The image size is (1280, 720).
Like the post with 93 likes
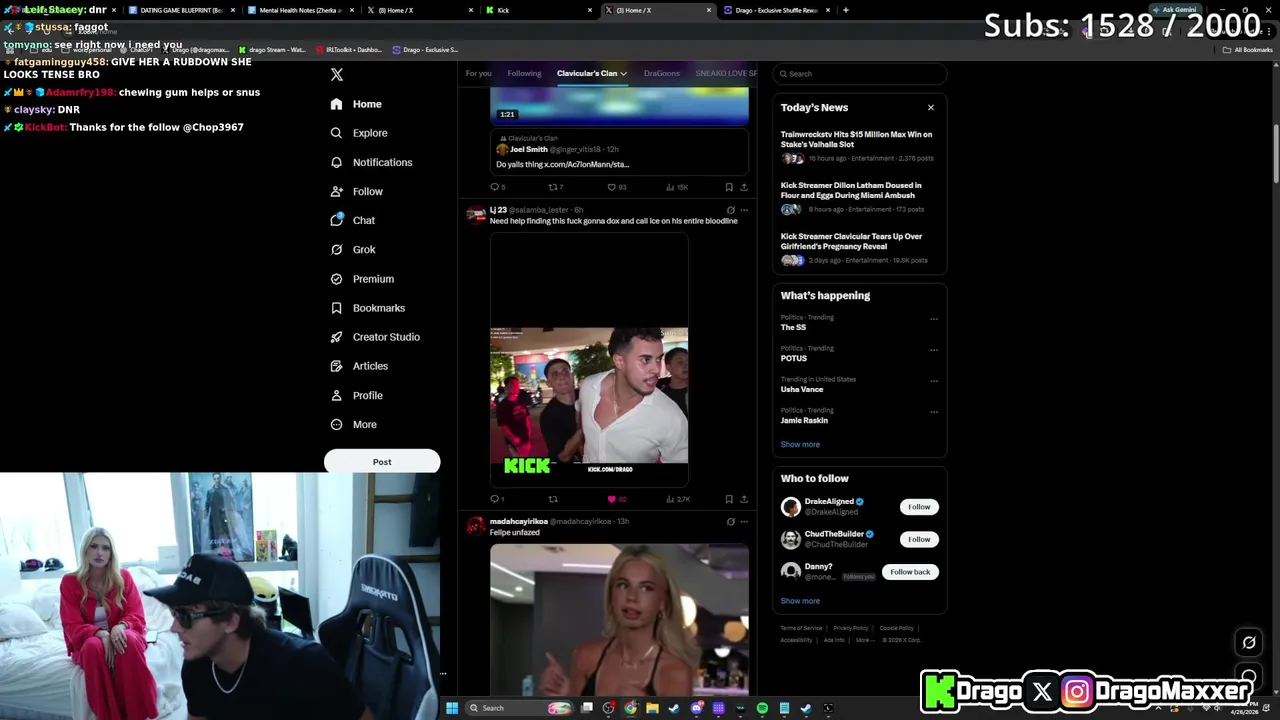617,187
